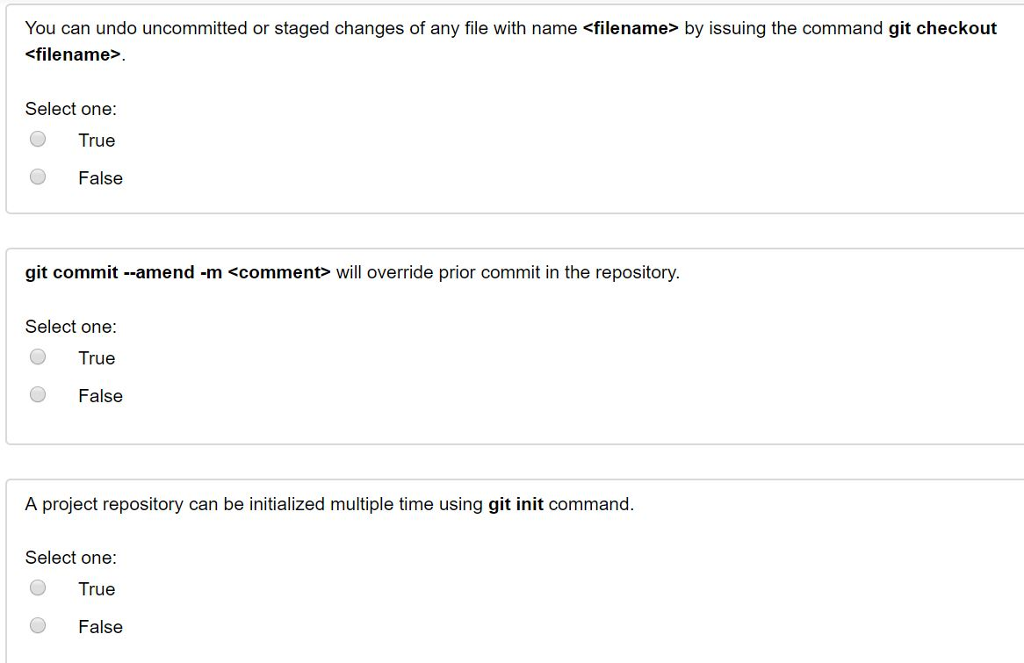The height and width of the screenshot is (663, 1024).
Task: Click the True label in the first question
Action: click(96, 140)
